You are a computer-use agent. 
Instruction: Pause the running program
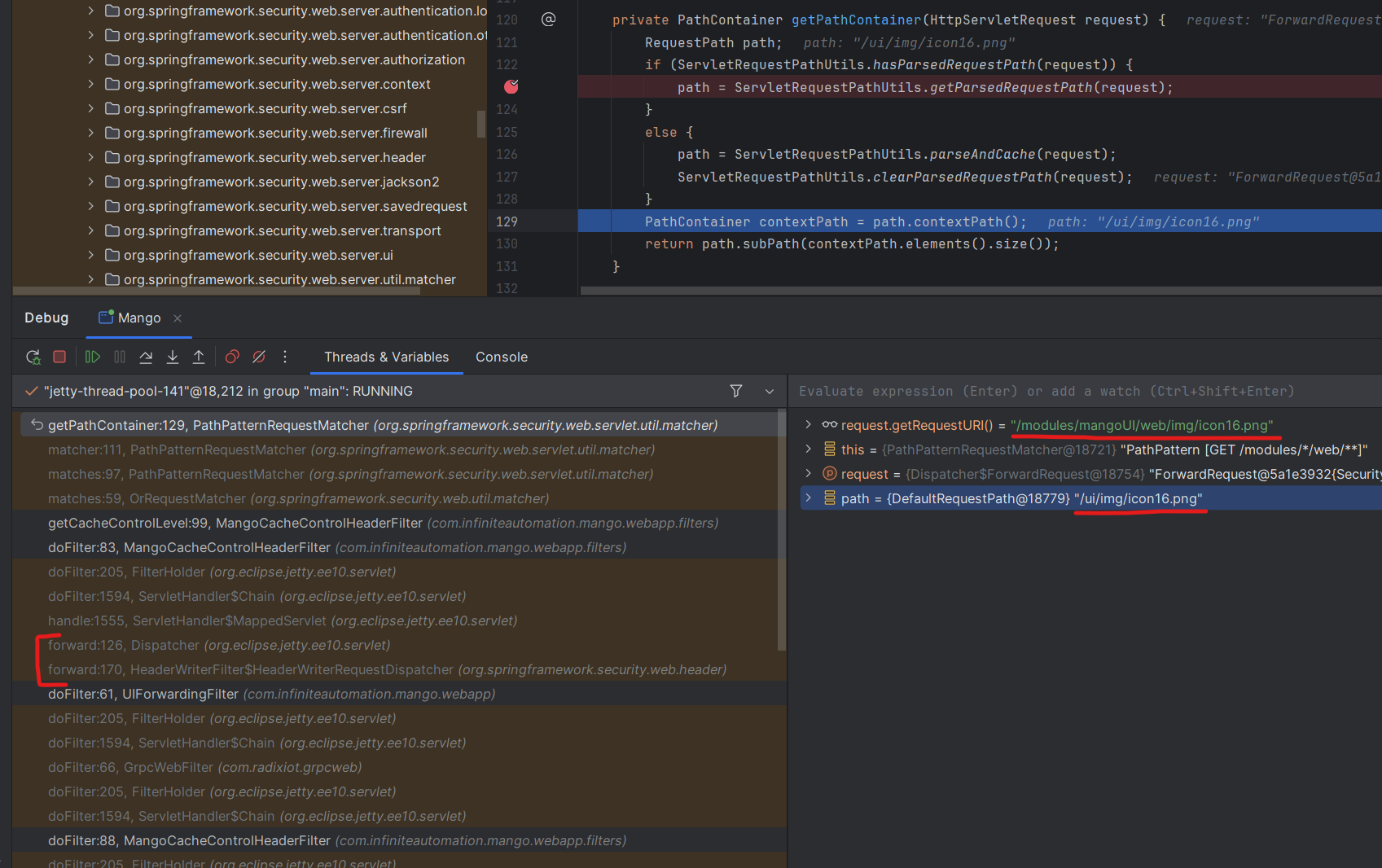(120, 357)
